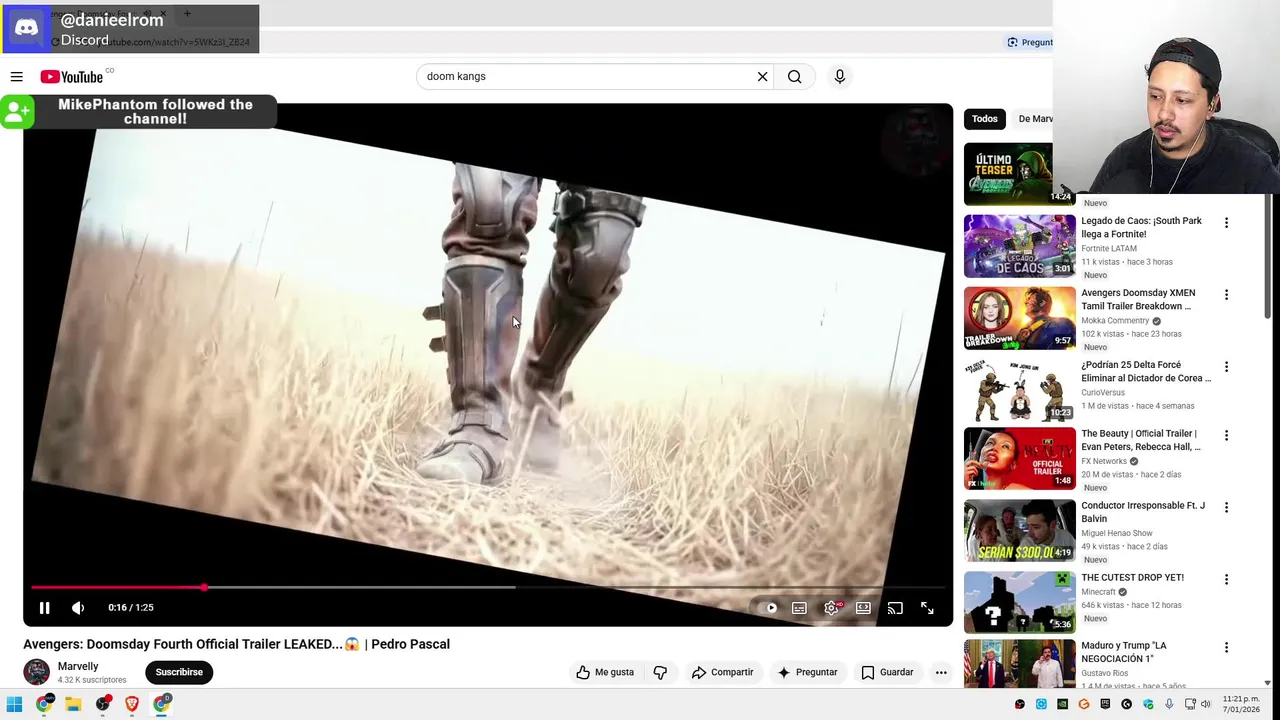Open '¿Podrían 25 Delta Force' video title
1280x720 pixels.
tap(1146, 372)
